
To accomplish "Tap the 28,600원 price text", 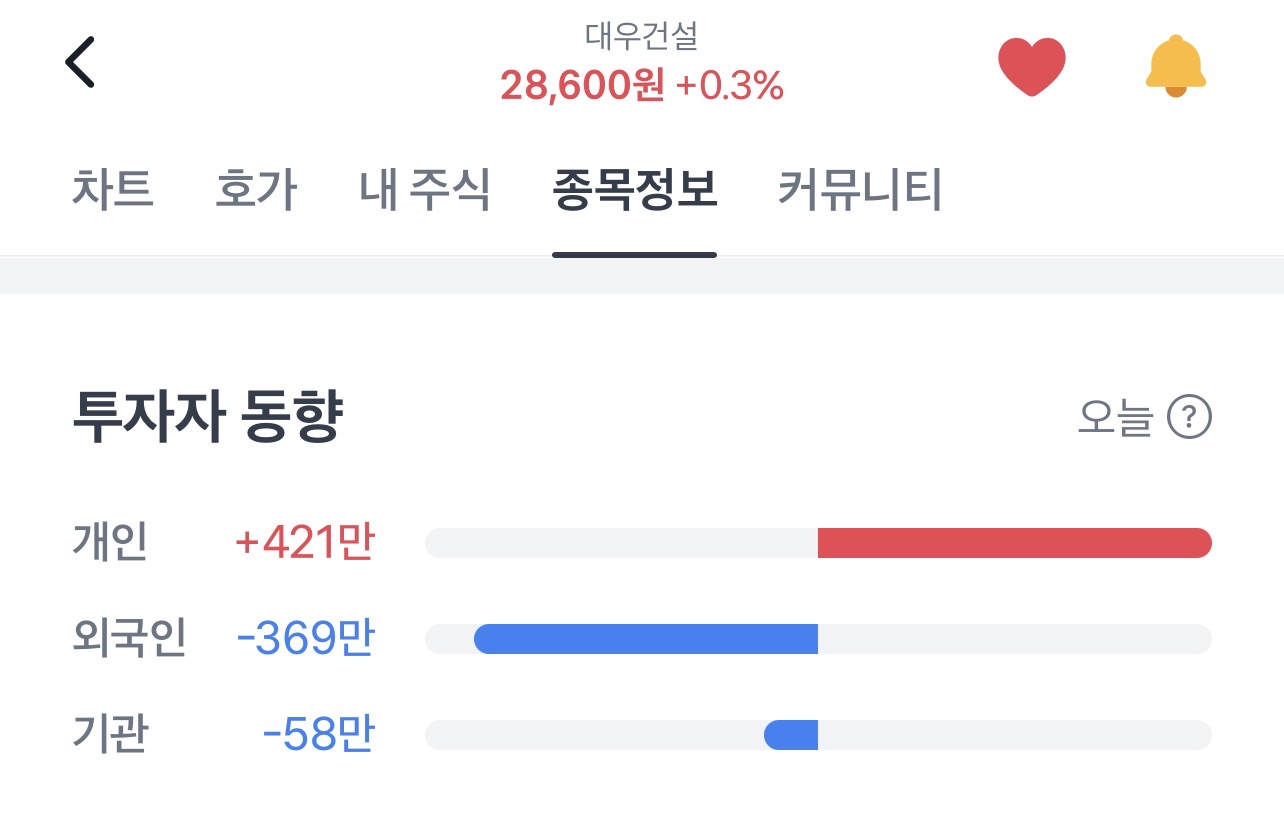I will 582,87.
